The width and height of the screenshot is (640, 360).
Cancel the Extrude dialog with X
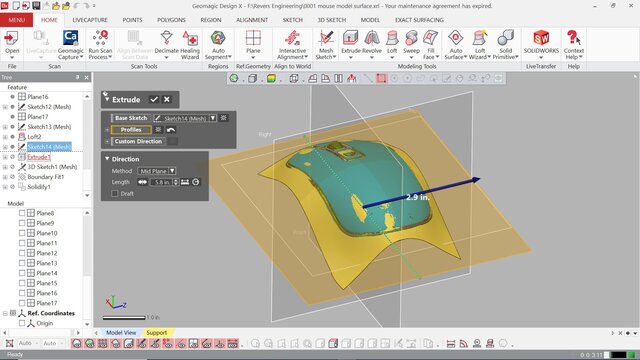167,99
